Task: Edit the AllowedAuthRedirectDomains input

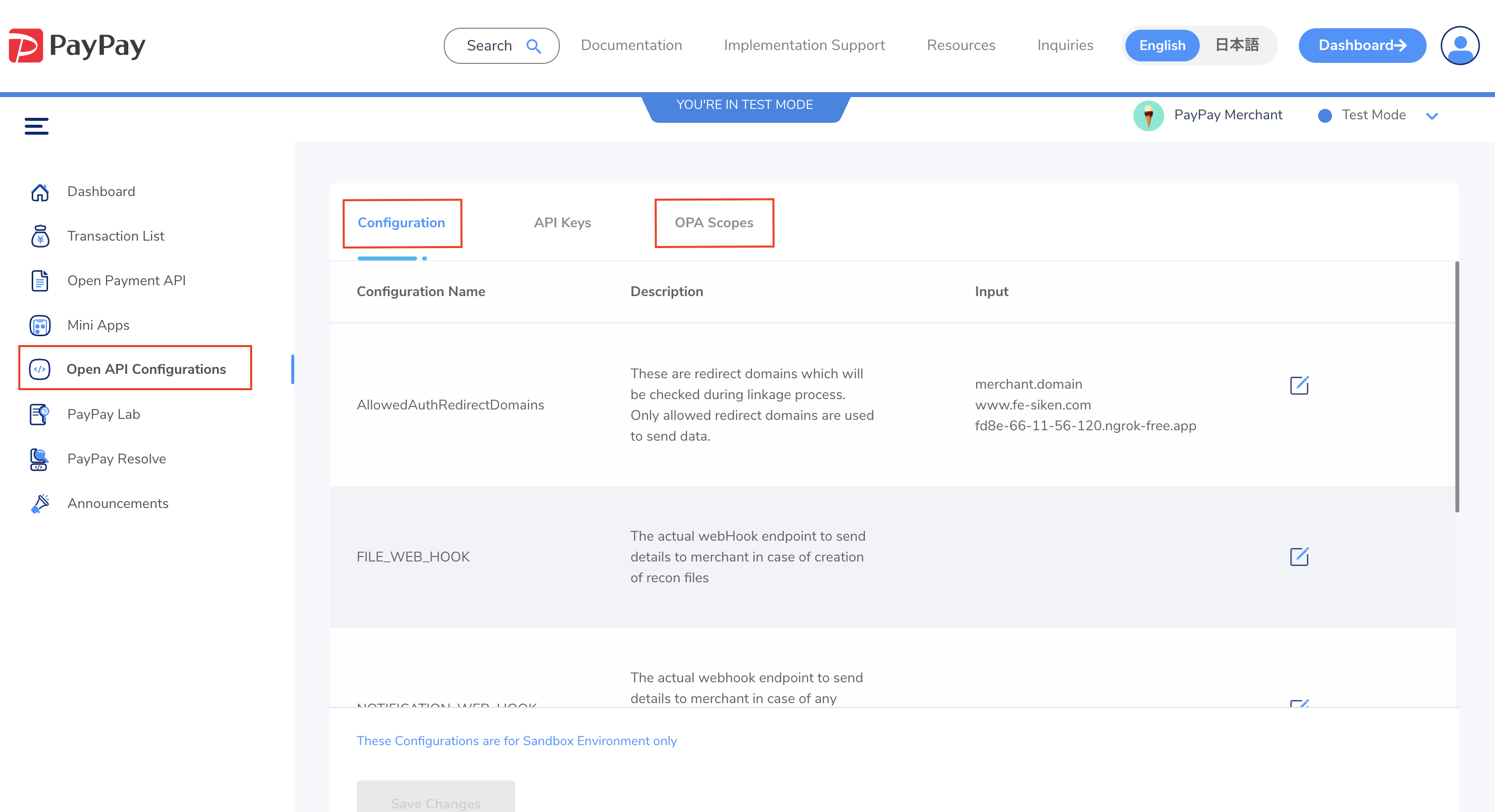Action: 1299,385
